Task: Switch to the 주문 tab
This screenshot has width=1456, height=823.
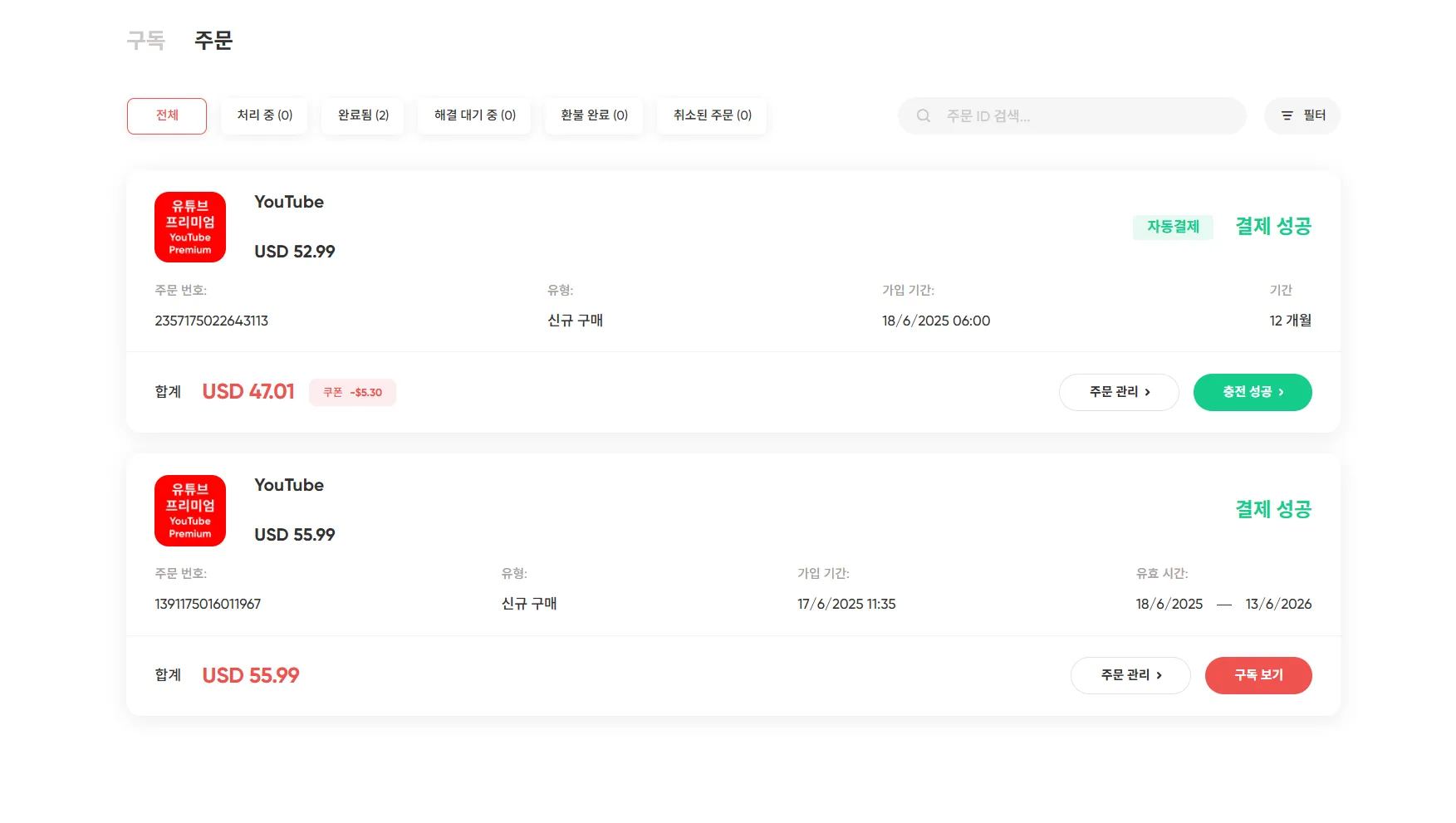Action: 213,40
